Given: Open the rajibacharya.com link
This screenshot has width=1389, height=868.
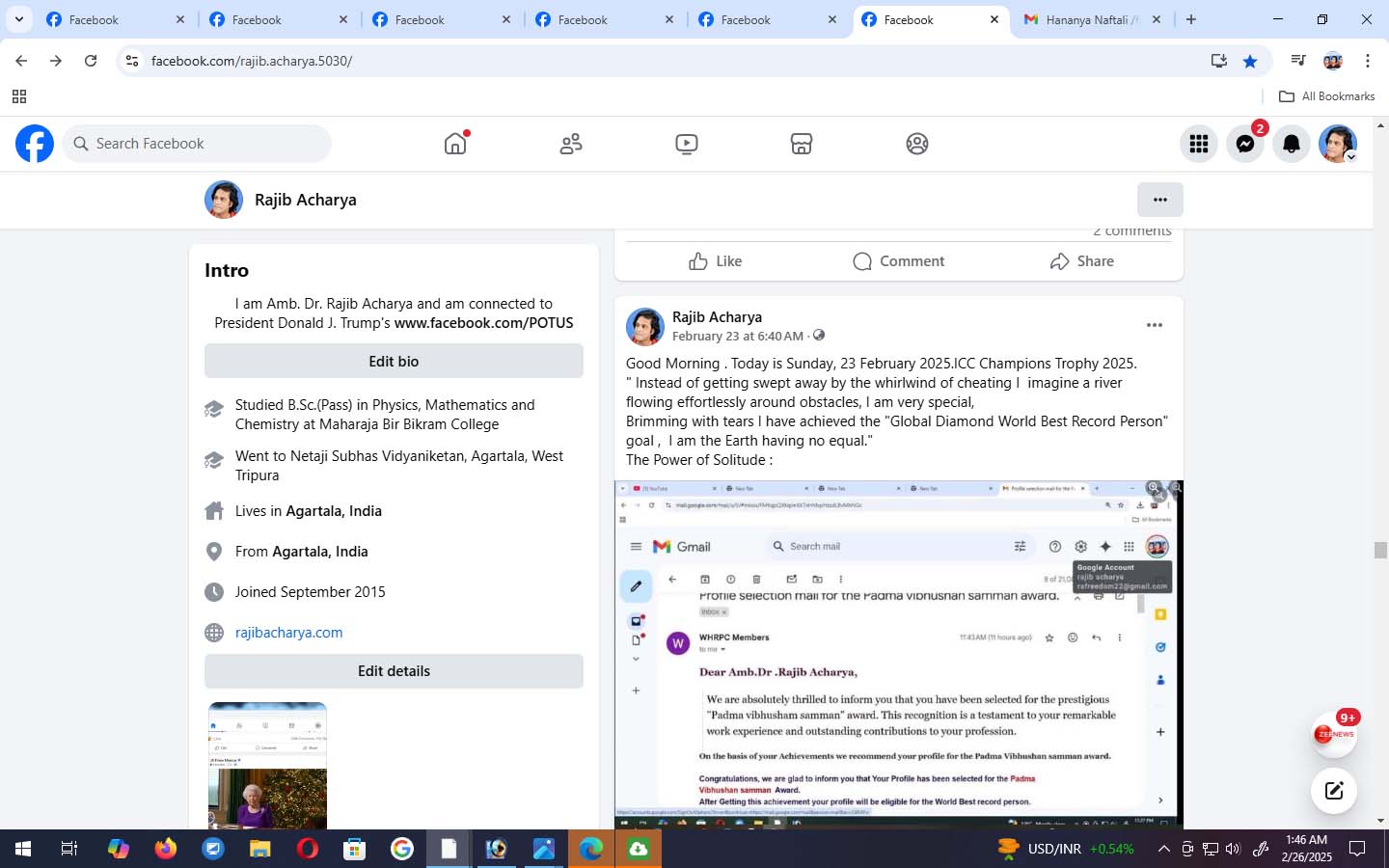Looking at the screenshot, I should [289, 633].
